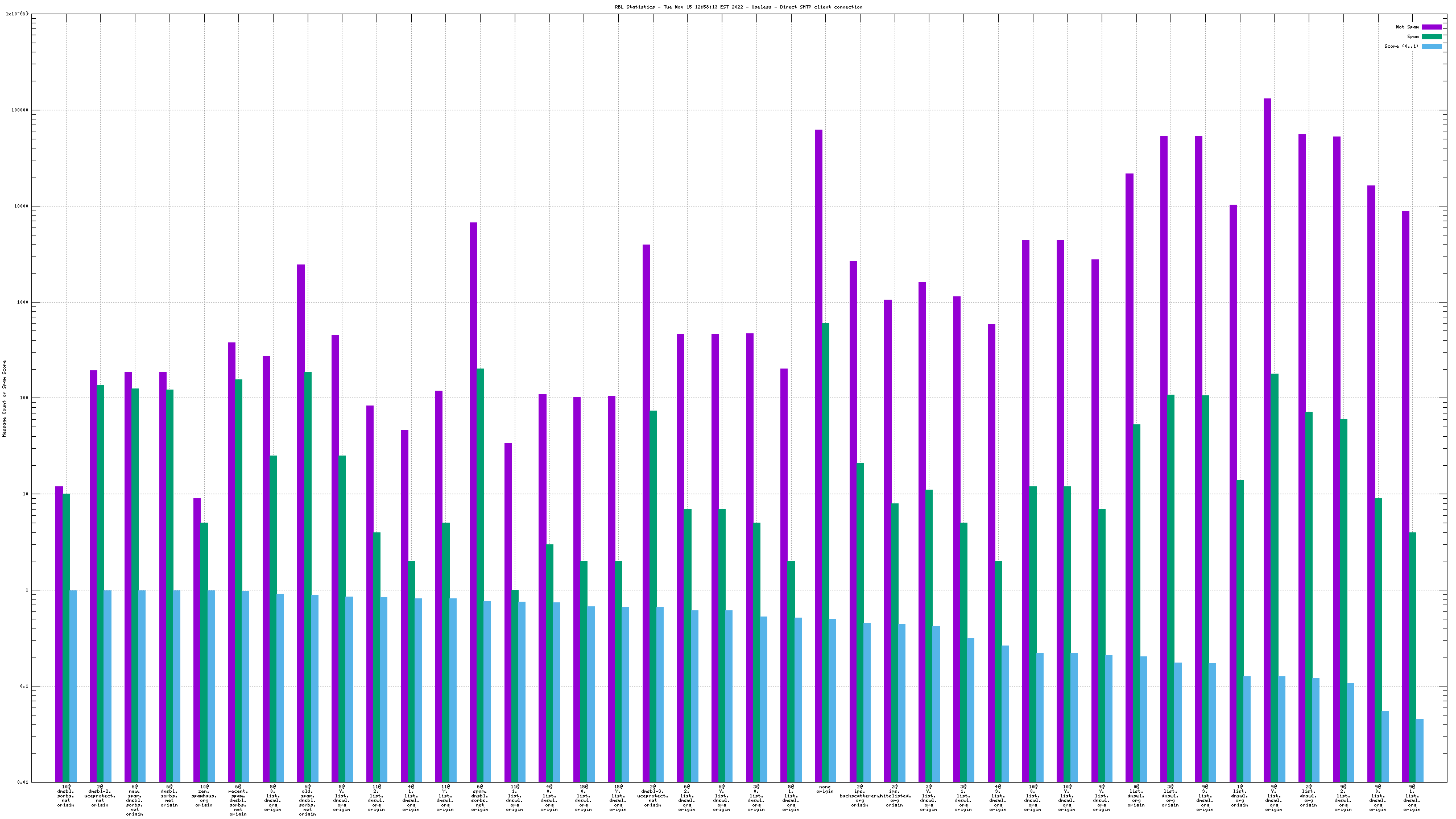
Task: Click the 'ips.backscatterer.org origin' axis label
Action: tap(860, 796)
